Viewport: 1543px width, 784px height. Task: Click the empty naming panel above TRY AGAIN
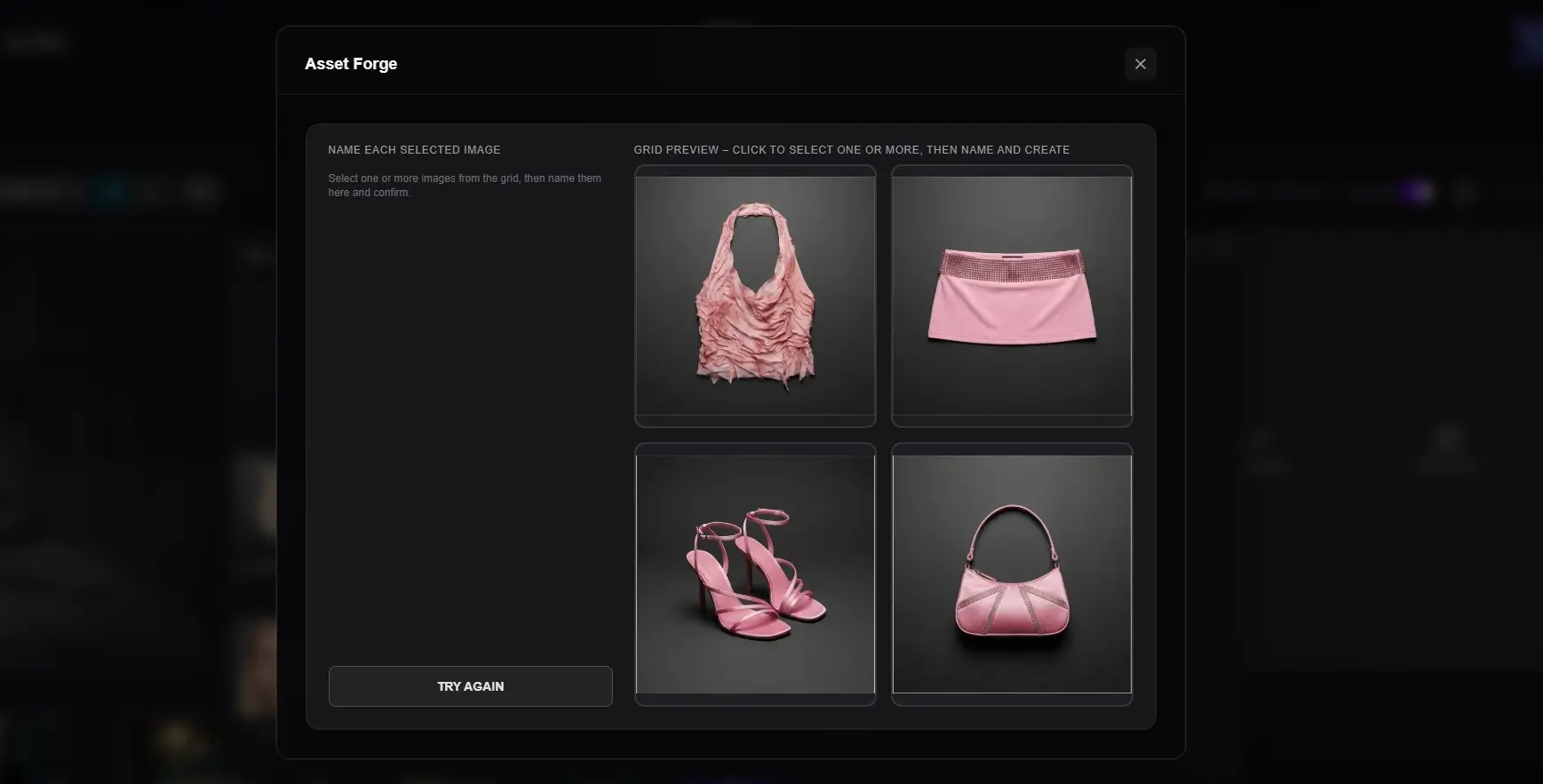tap(470, 426)
